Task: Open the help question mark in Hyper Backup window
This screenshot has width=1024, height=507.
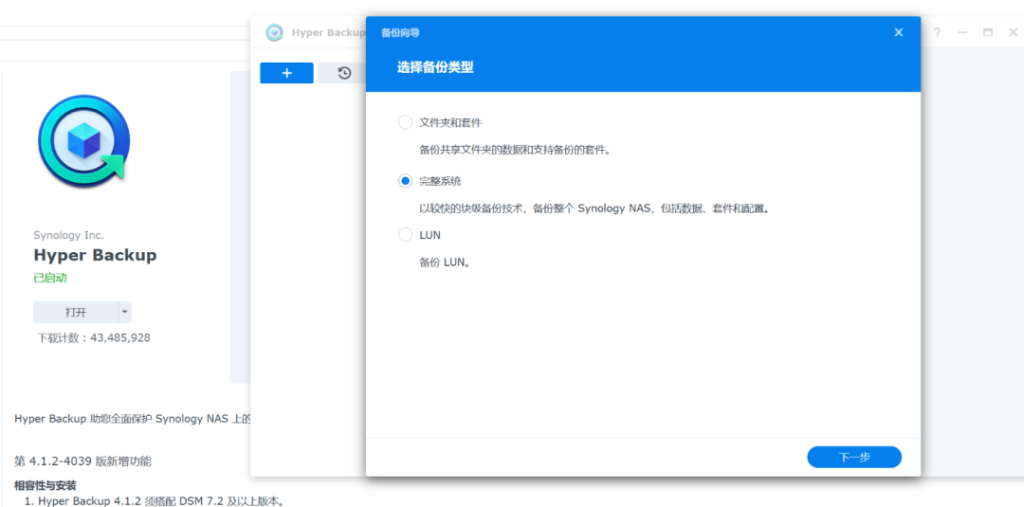Action: (936, 33)
